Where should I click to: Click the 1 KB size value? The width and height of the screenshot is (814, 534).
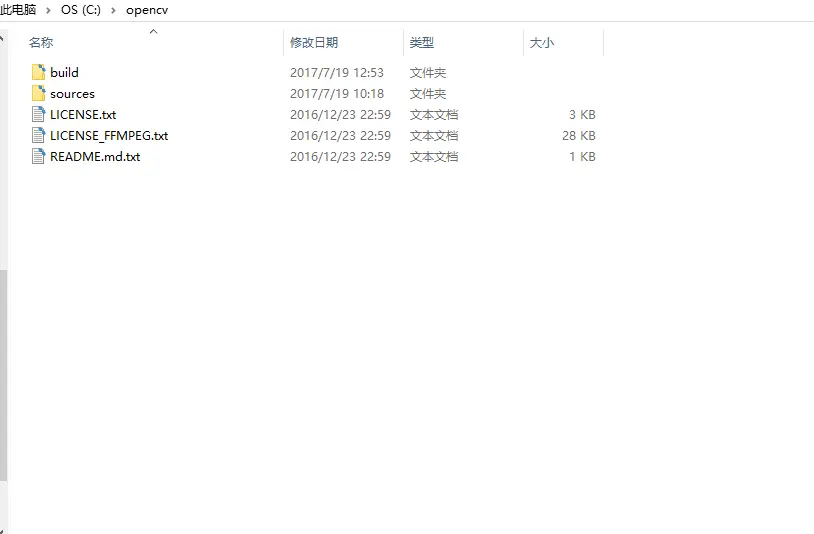click(582, 157)
